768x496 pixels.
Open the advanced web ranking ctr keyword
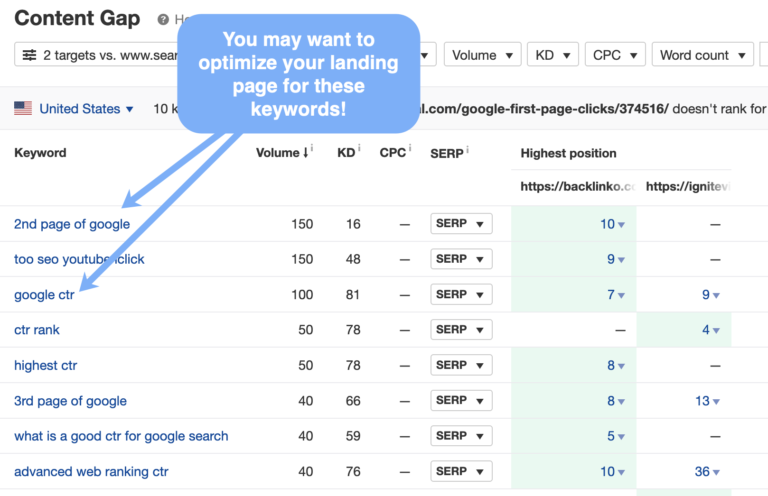(x=91, y=471)
